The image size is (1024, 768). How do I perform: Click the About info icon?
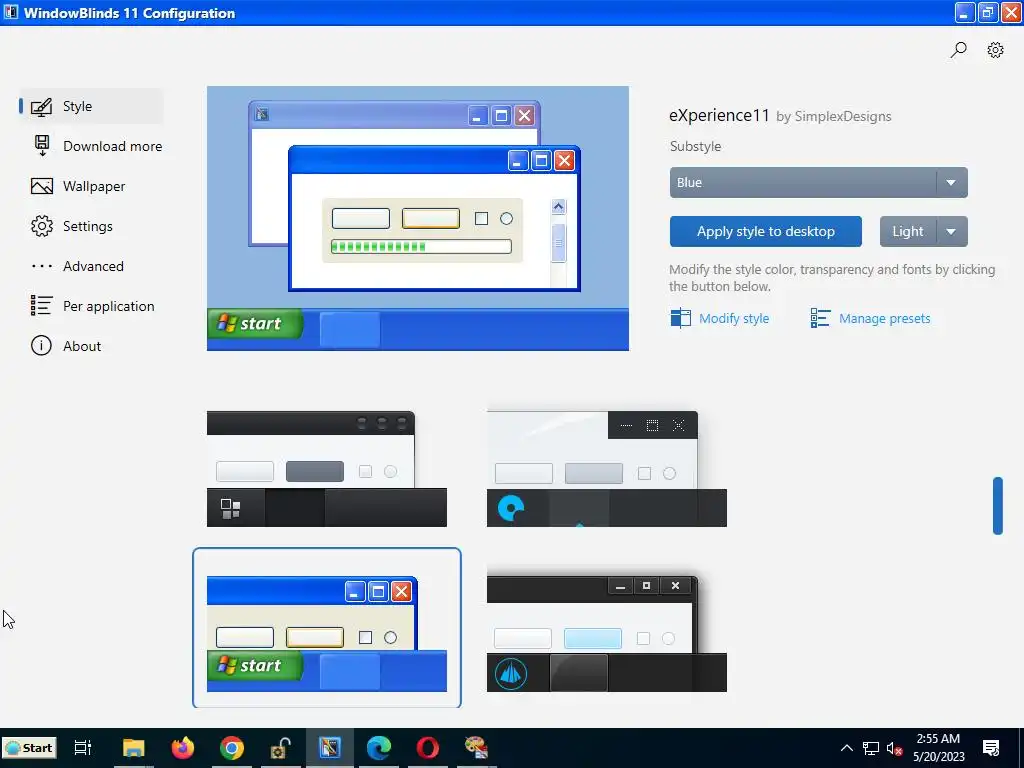(x=41, y=346)
